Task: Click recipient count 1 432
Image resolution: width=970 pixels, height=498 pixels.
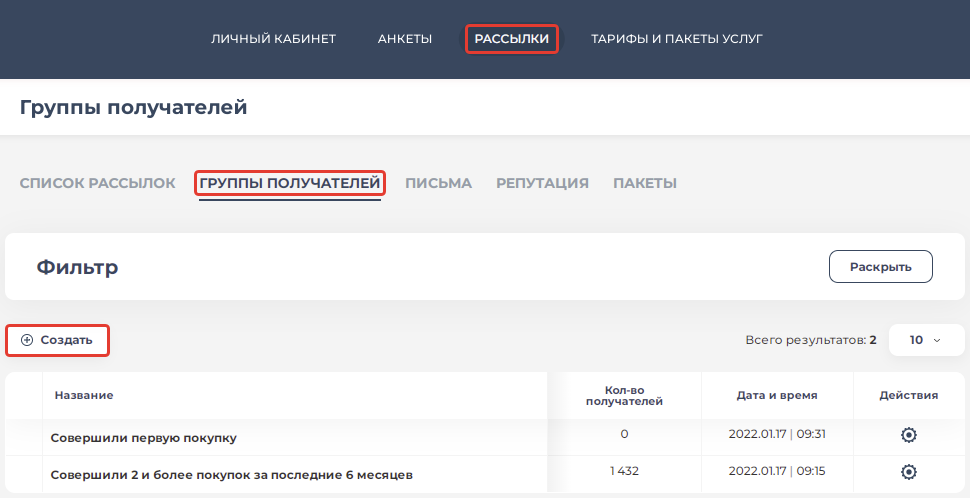Action: point(624,471)
